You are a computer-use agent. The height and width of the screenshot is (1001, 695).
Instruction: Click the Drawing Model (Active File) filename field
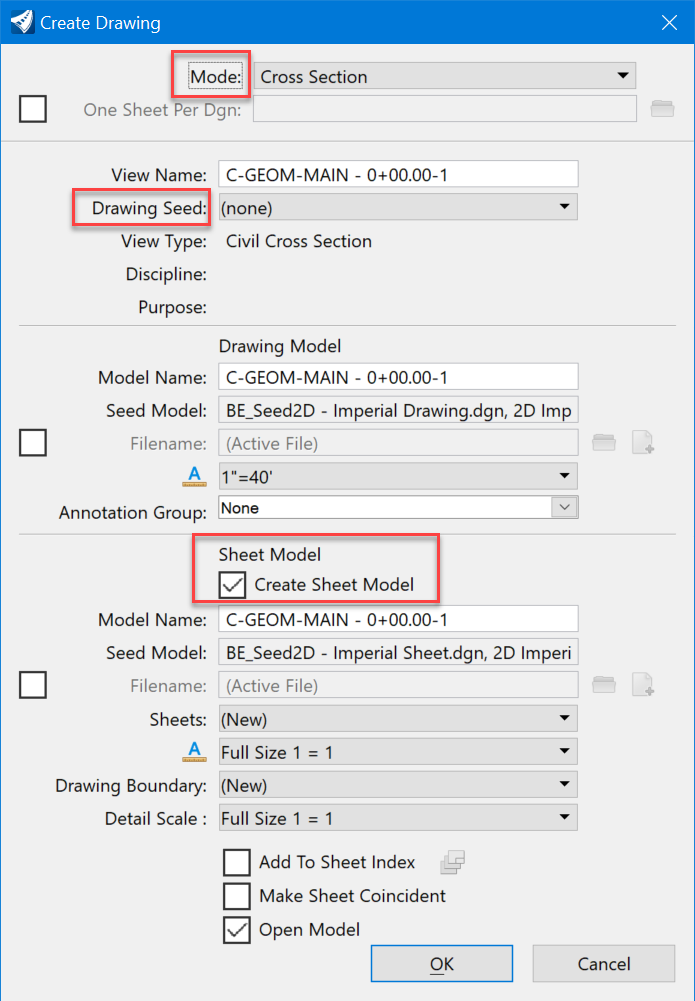(398, 442)
